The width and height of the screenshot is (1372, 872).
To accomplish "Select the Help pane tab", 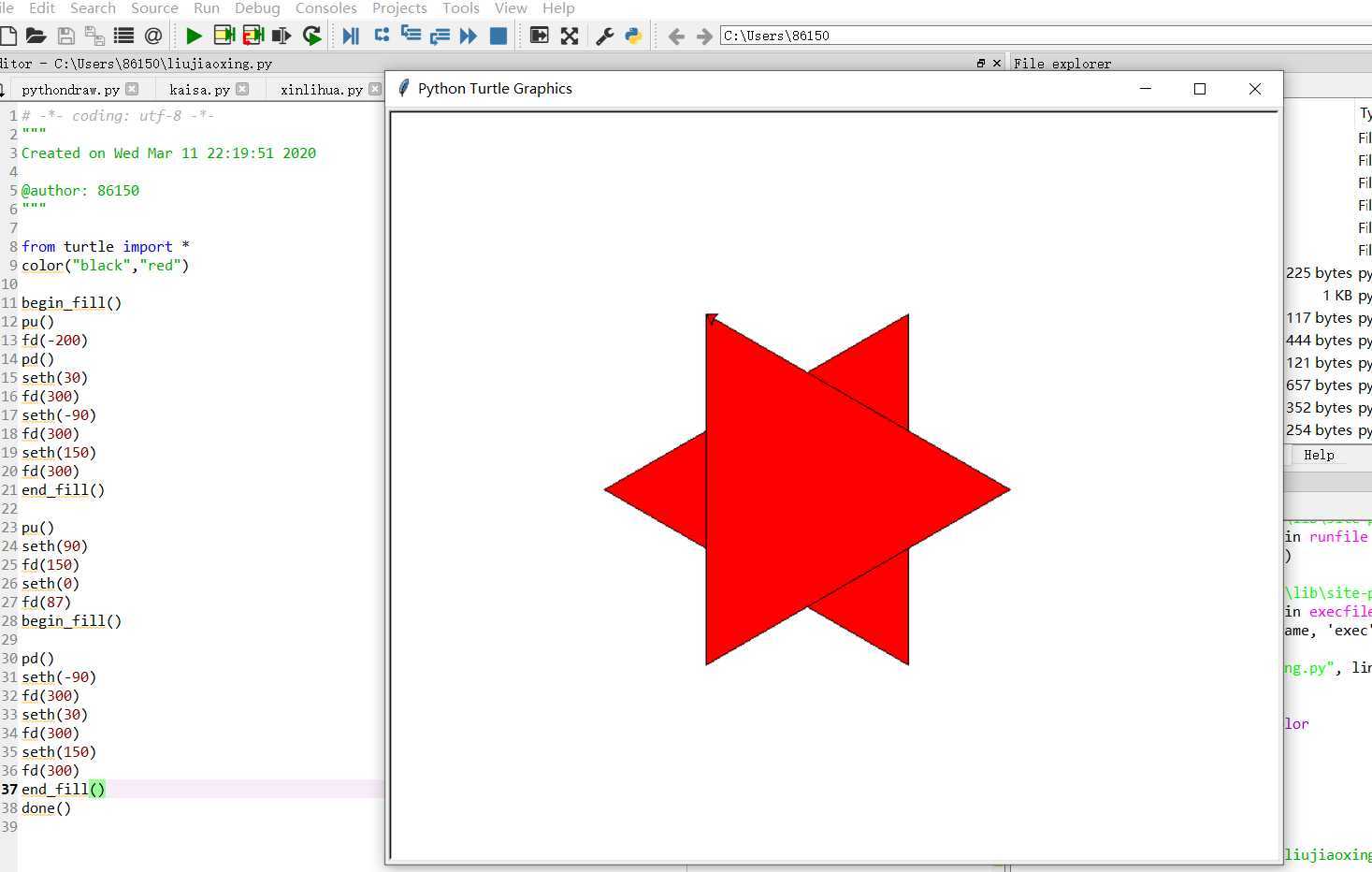I will coord(1319,455).
